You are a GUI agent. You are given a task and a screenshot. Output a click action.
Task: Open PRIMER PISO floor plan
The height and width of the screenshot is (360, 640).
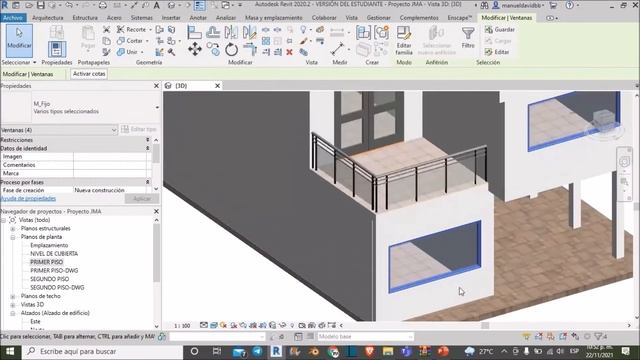(x=47, y=262)
